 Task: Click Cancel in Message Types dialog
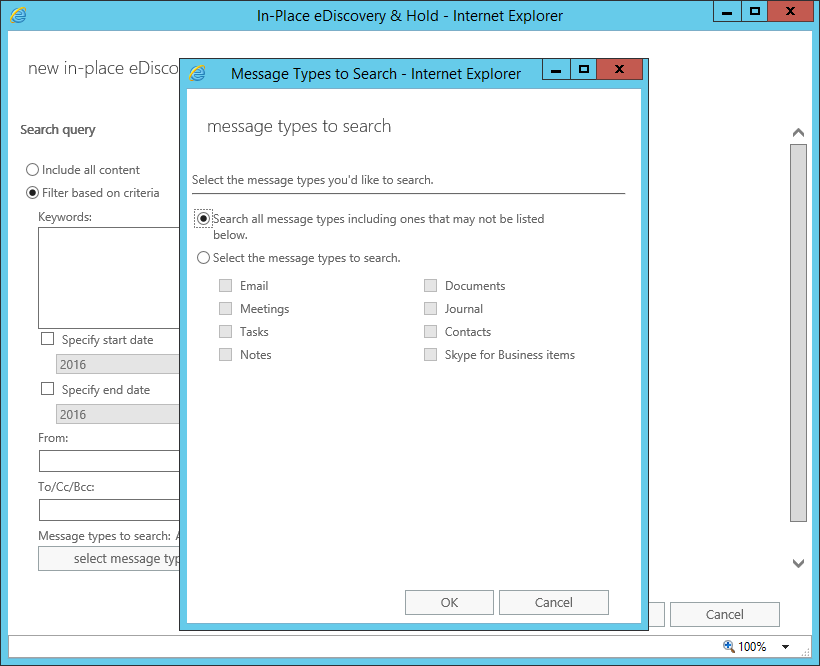click(x=554, y=602)
